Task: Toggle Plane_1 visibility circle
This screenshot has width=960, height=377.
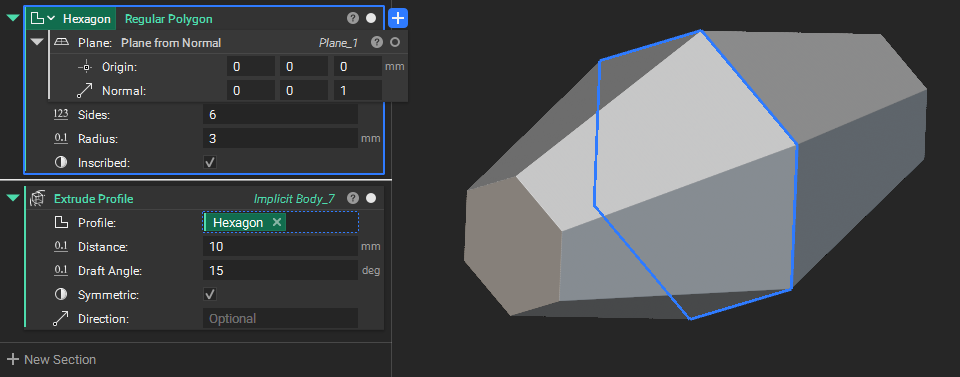Action: 395,42
